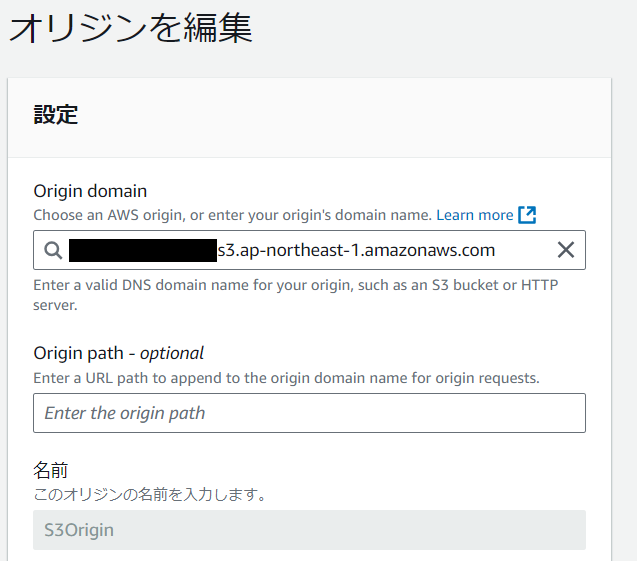Open the Learn more link
This screenshot has height=561, width=637.
[x=474, y=215]
